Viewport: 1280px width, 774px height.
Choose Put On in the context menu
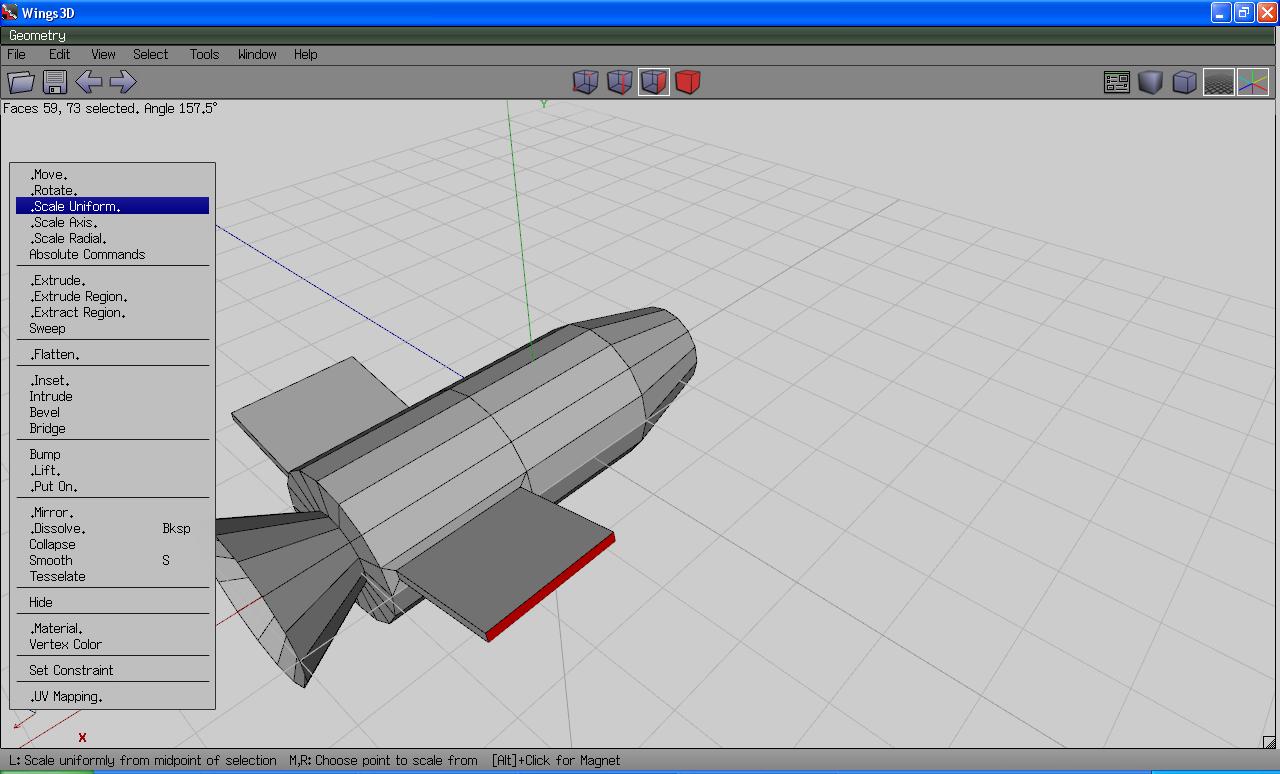112,486
